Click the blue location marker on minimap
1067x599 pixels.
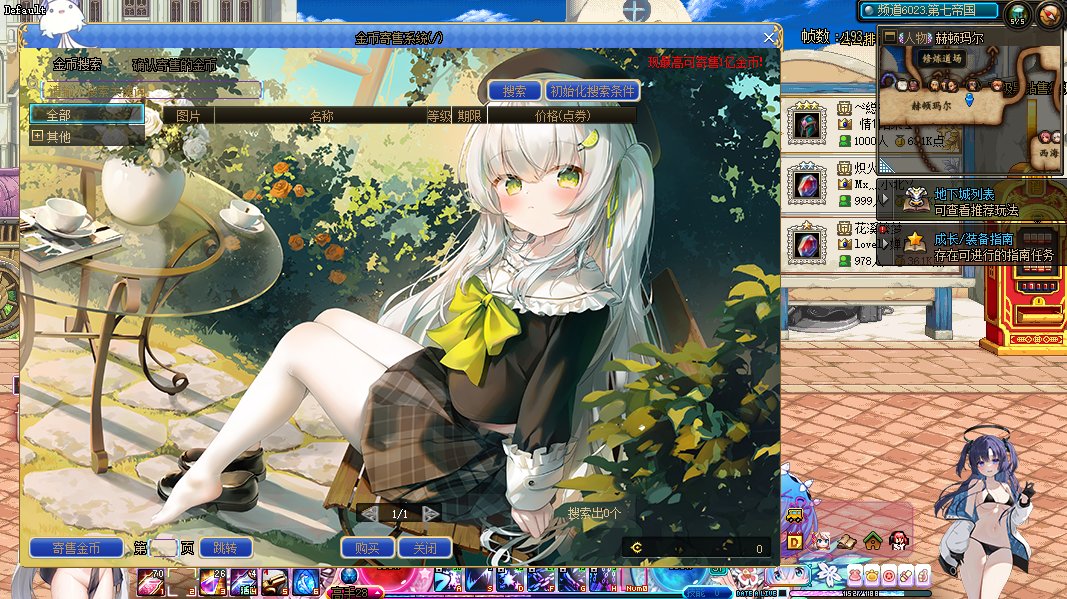970,100
